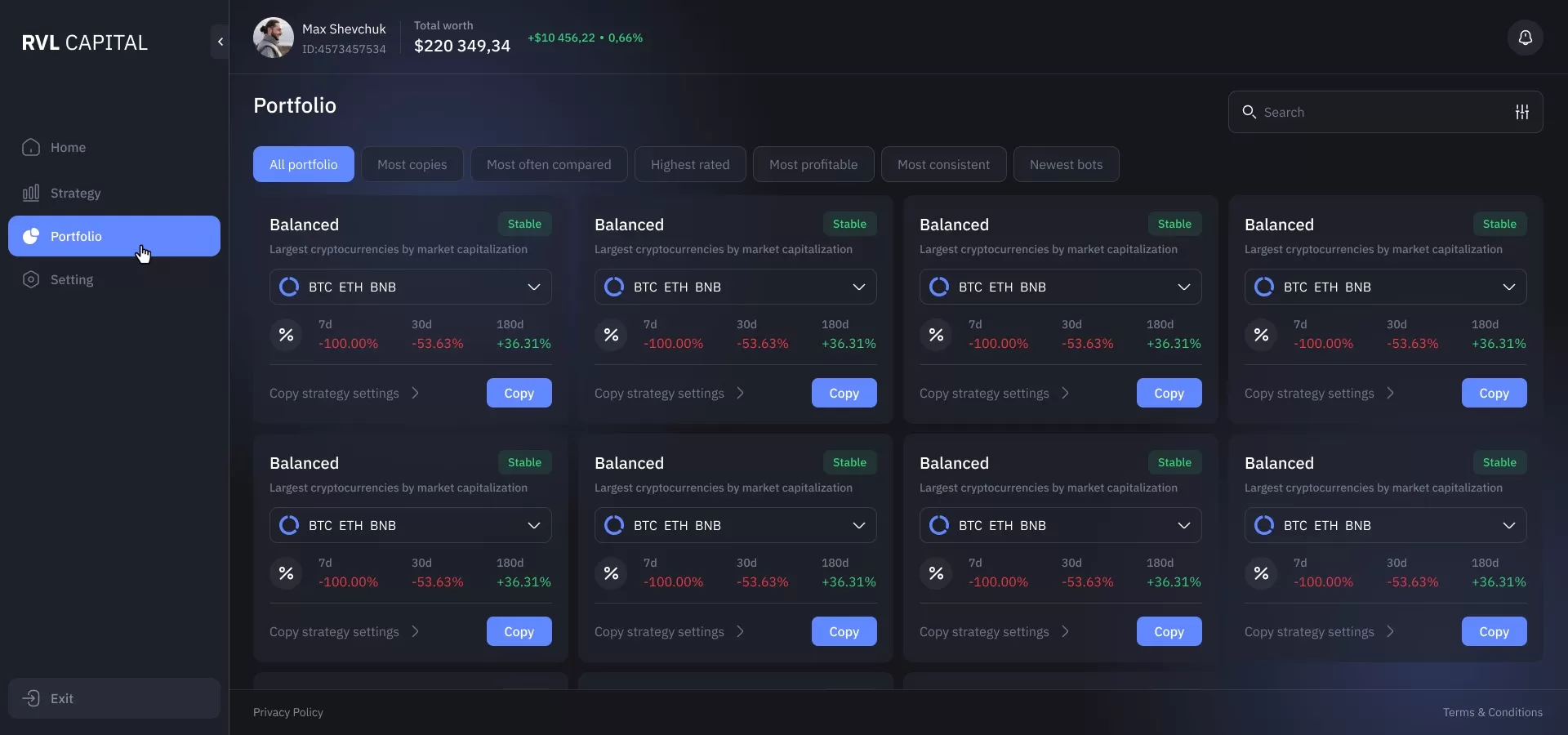Open the Privacy Policy link
This screenshot has height=735, width=1568.
[x=287, y=712]
